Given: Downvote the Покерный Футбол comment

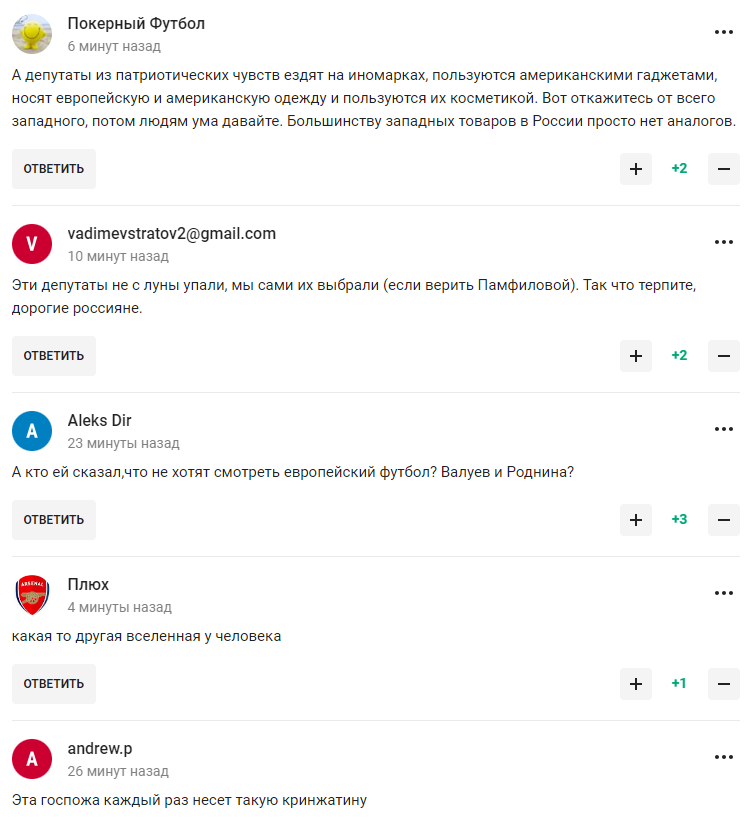Looking at the screenshot, I should click(x=723, y=169).
